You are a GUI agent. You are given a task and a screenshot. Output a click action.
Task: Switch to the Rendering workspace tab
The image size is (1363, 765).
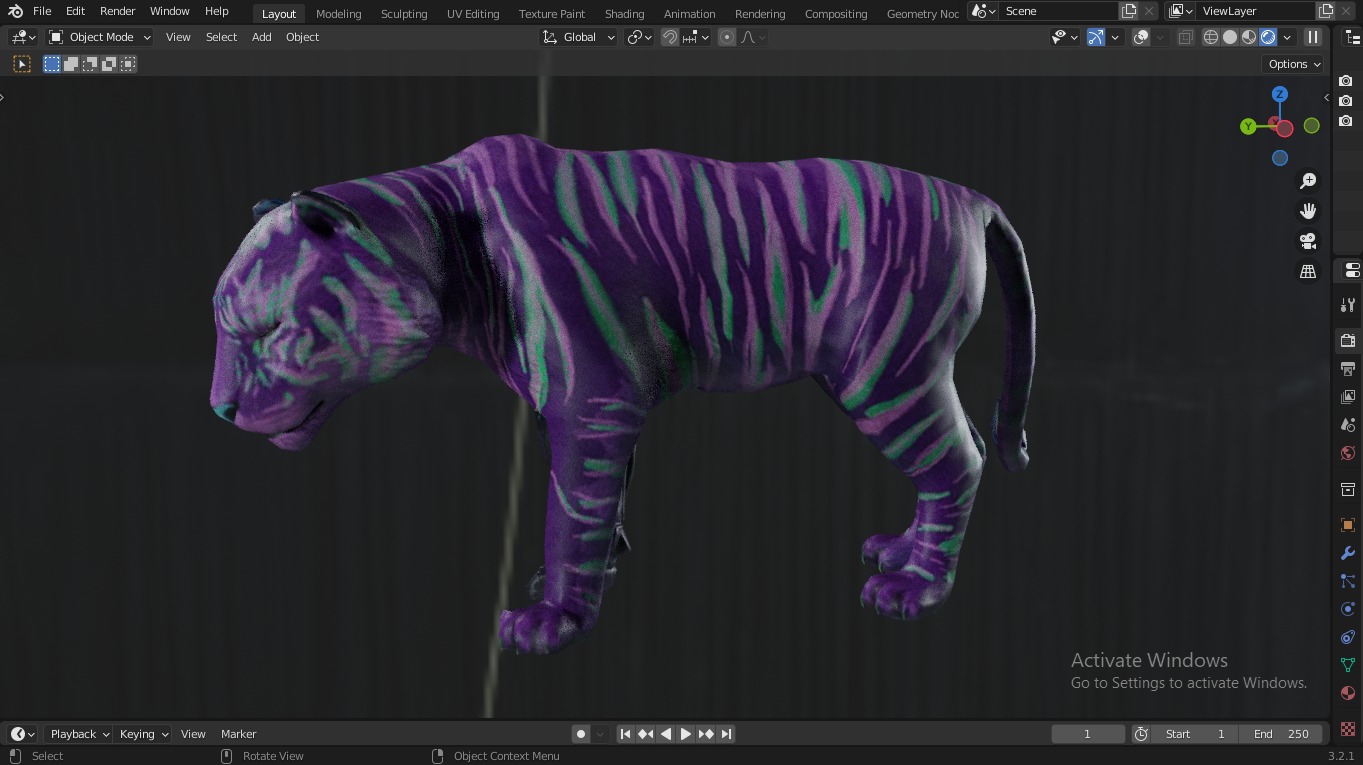760,14
